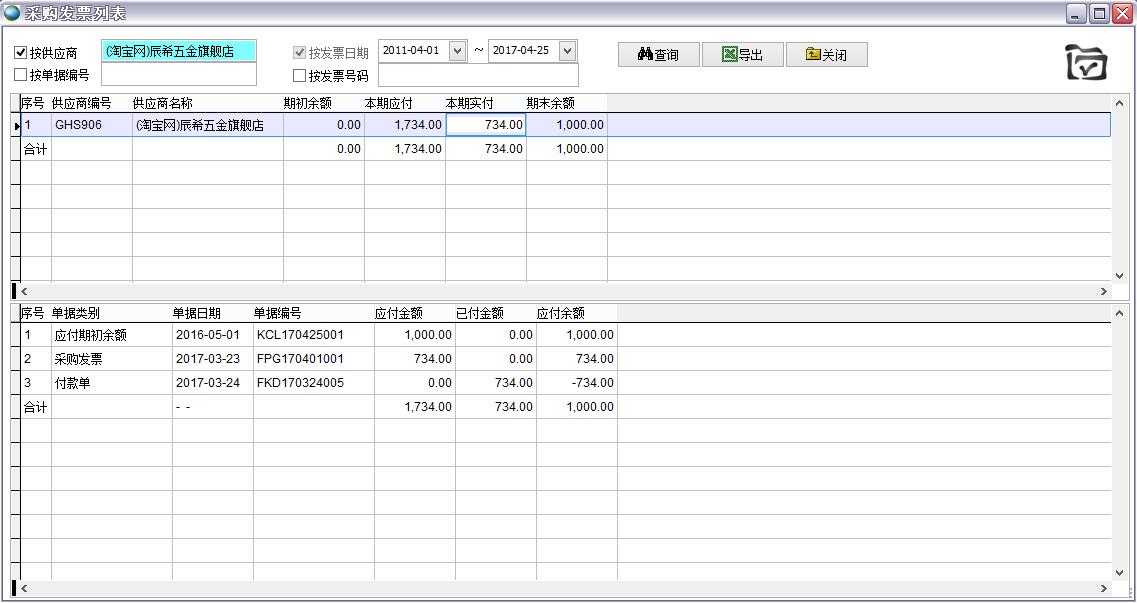1137x603 pixels.
Task: Click the 查询 search button
Action: coord(658,55)
